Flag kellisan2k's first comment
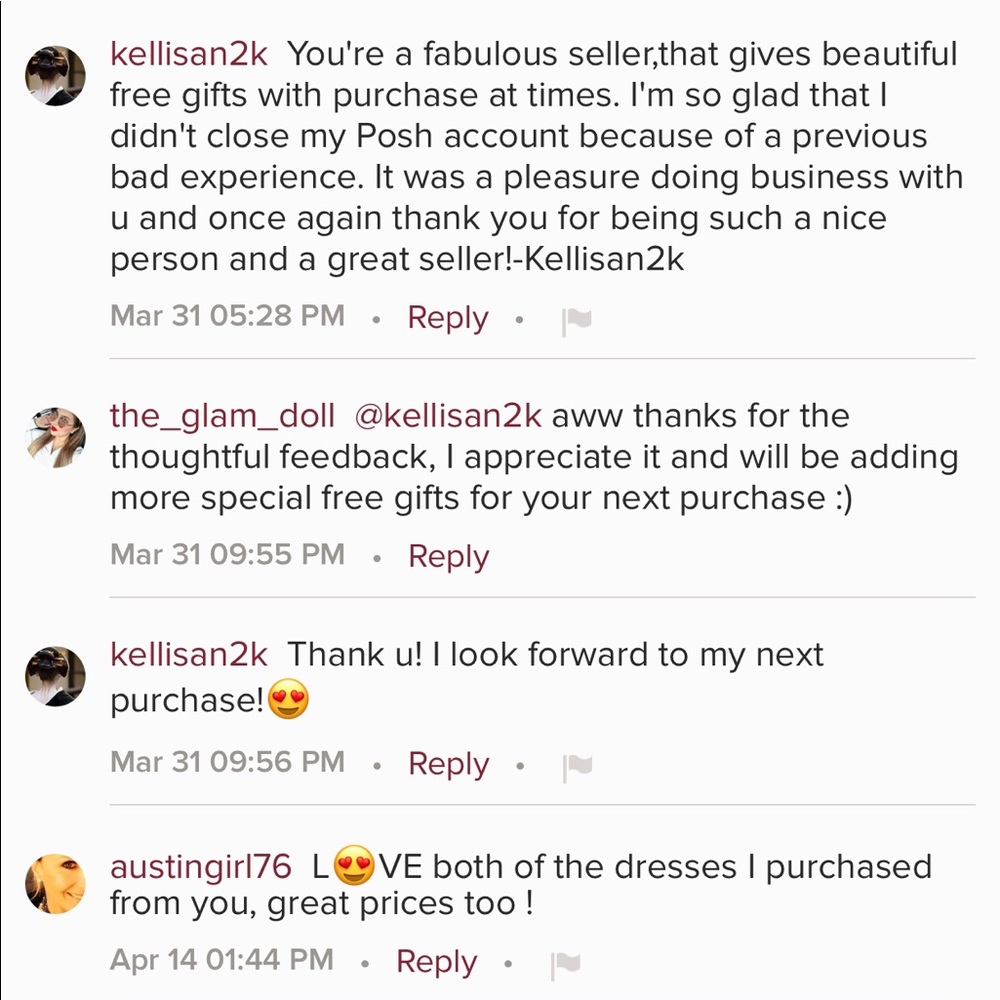Image resolution: width=1000 pixels, height=1000 pixels. pos(579,316)
